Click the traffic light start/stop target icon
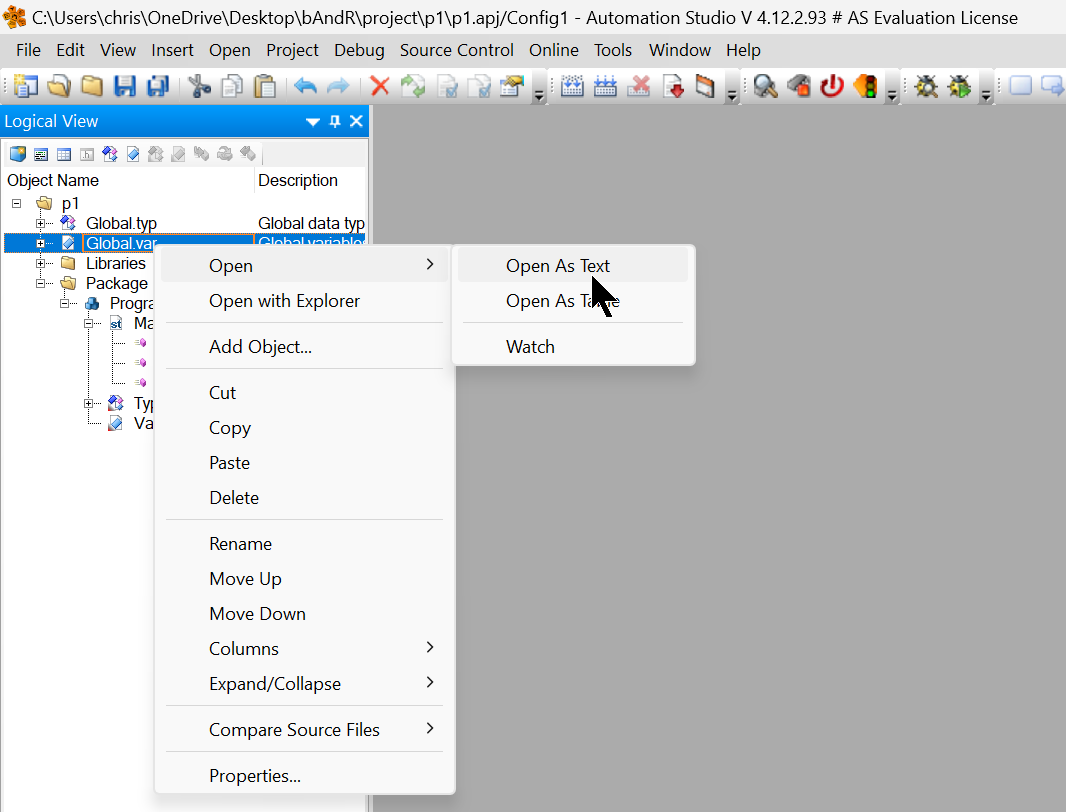The height and width of the screenshot is (812, 1066). tap(865, 86)
